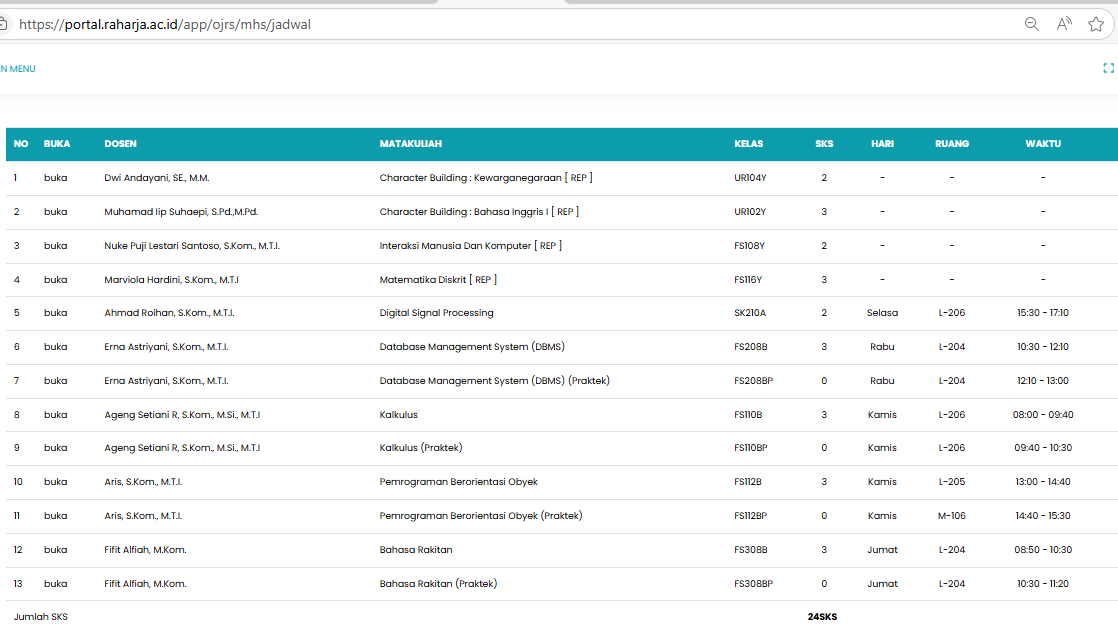The image size is (1118, 628).
Task: Open buka link for Bahasa Inggris I row
Action: pos(56,212)
